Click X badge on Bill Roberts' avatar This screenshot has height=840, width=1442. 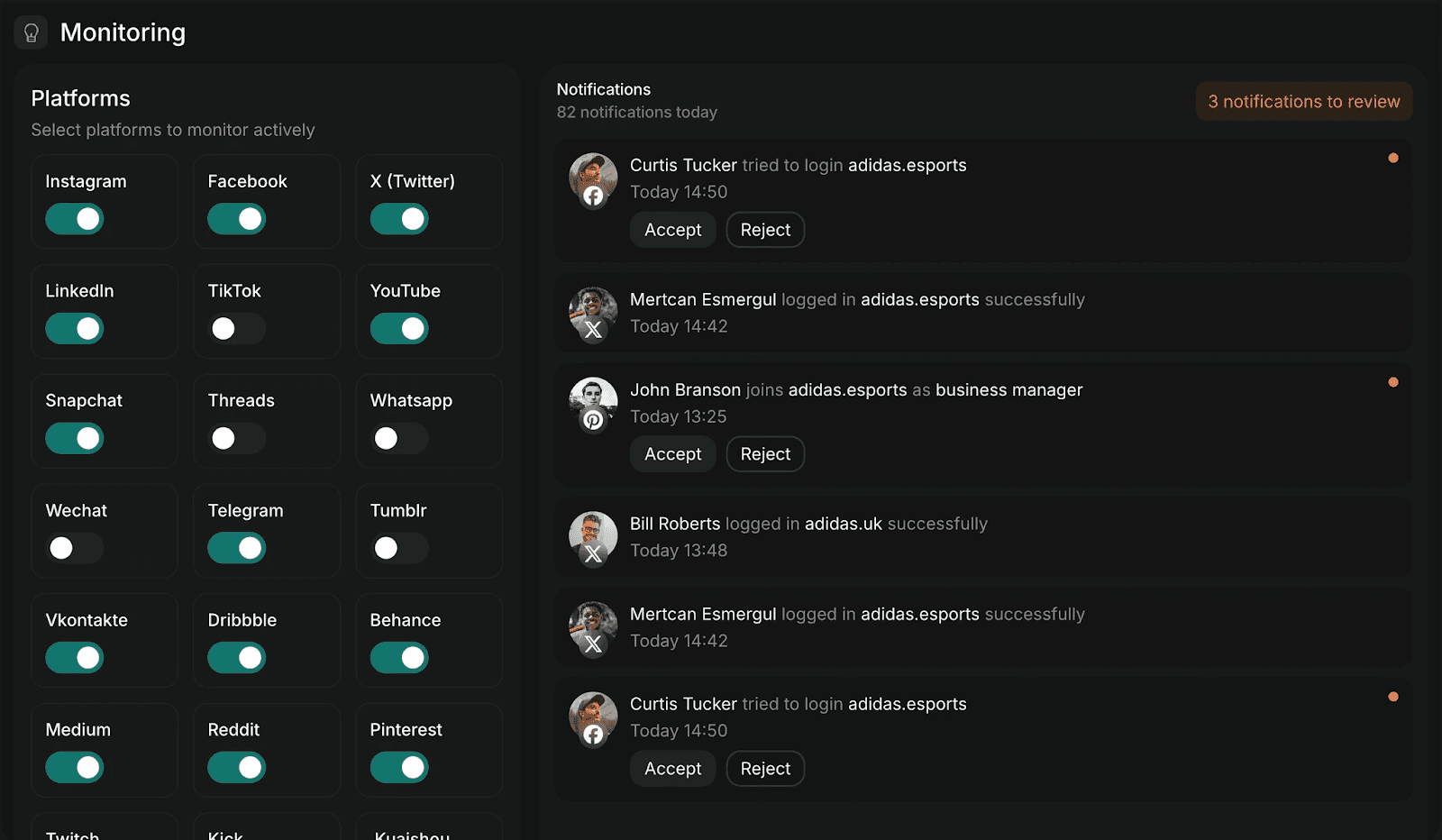coord(593,554)
